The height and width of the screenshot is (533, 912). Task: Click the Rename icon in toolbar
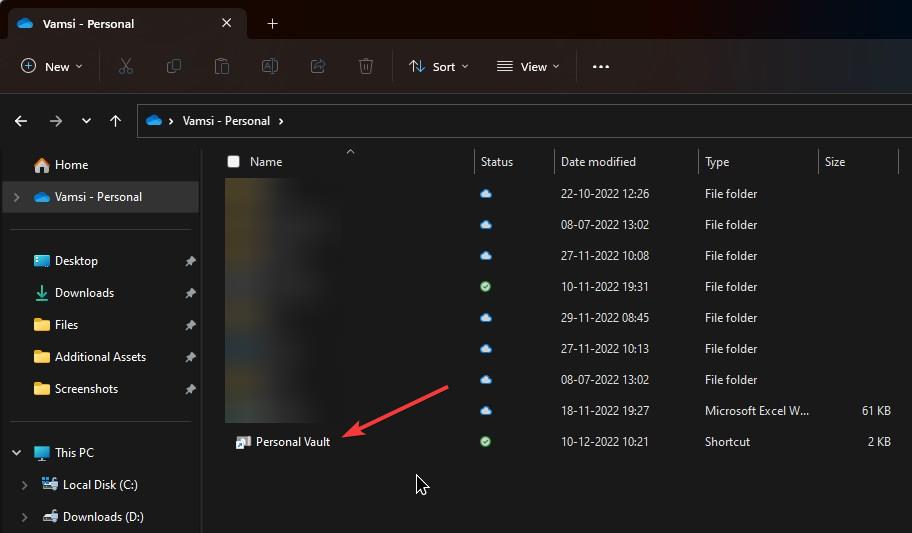click(x=270, y=66)
